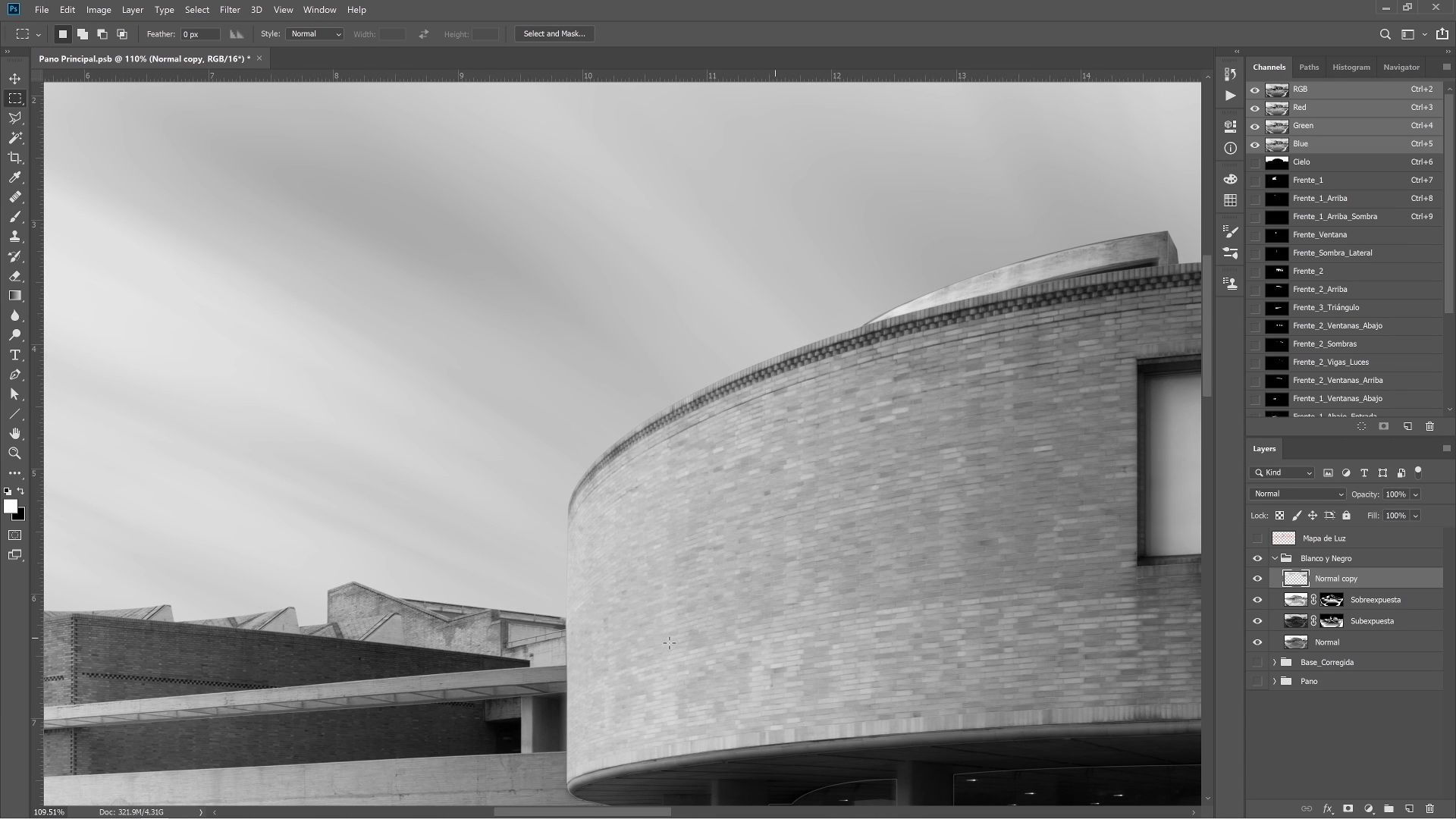The height and width of the screenshot is (819, 1456).
Task: Select the Crop tool
Action: click(x=15, y=158)
